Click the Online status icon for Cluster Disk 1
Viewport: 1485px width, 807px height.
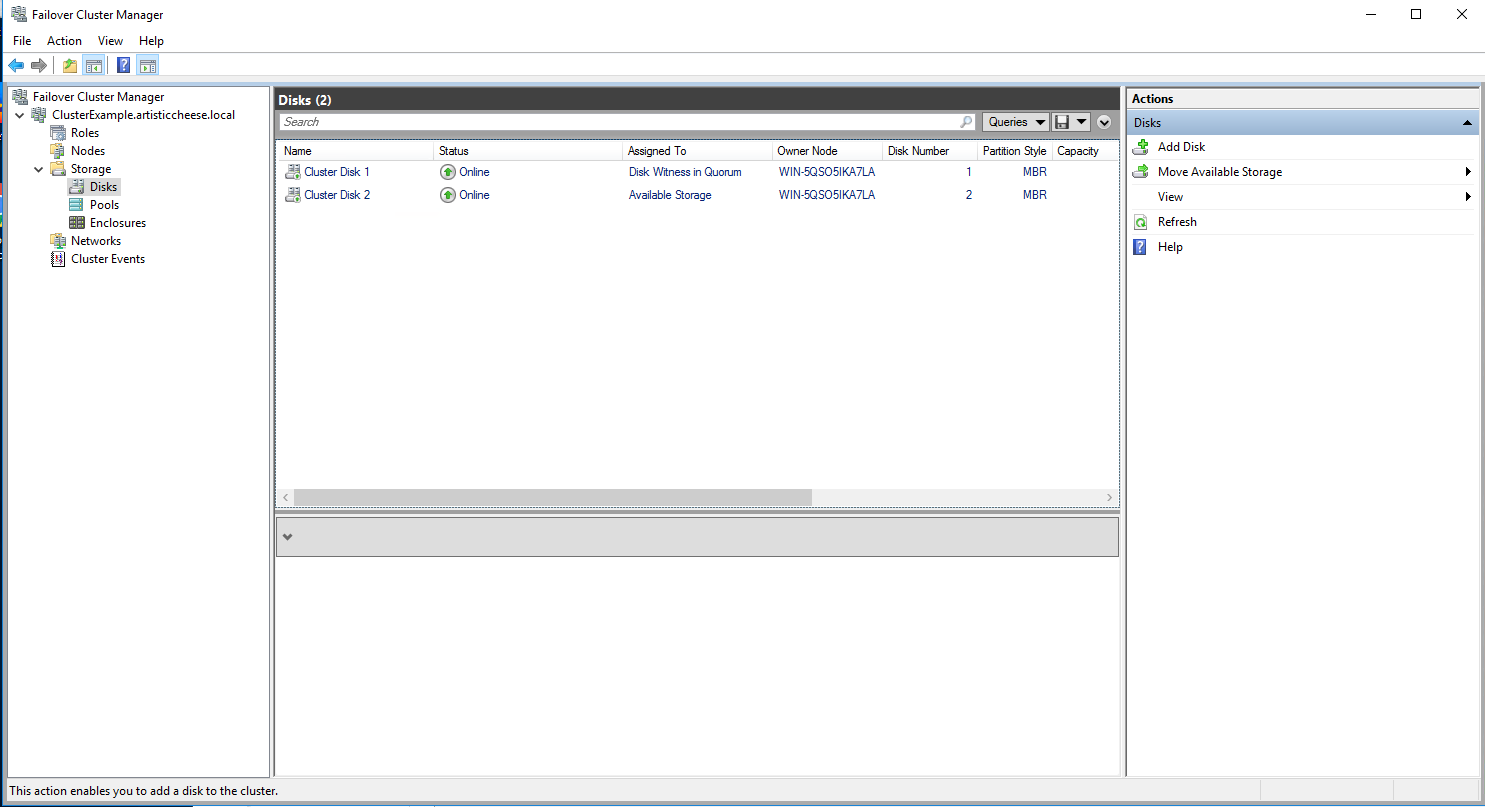point(448,172)
